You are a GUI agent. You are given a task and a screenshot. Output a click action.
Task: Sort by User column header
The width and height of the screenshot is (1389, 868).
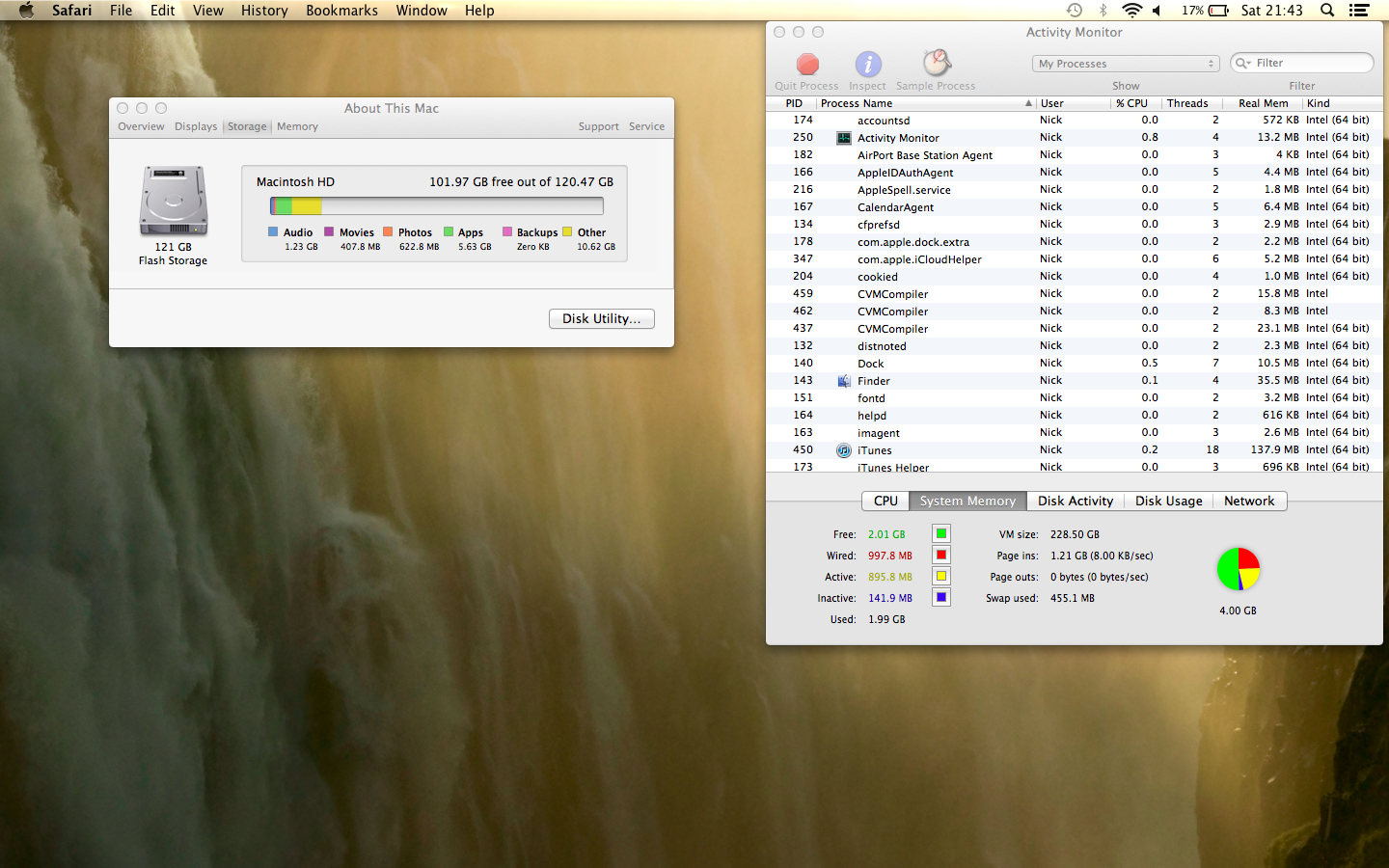coord(1073,103)
